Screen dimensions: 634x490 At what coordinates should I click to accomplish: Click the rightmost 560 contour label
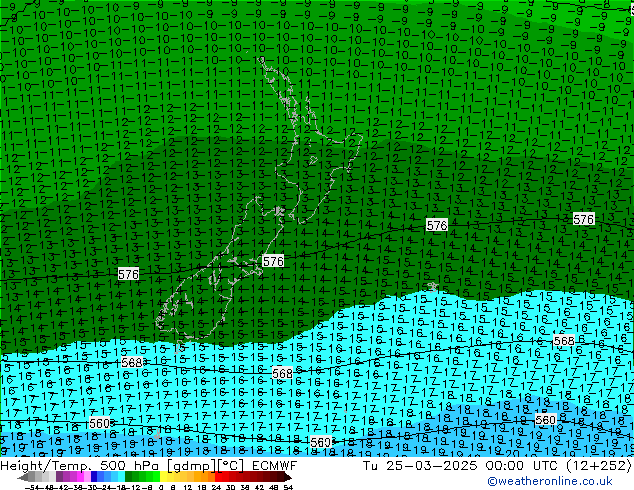coord(545,420)
